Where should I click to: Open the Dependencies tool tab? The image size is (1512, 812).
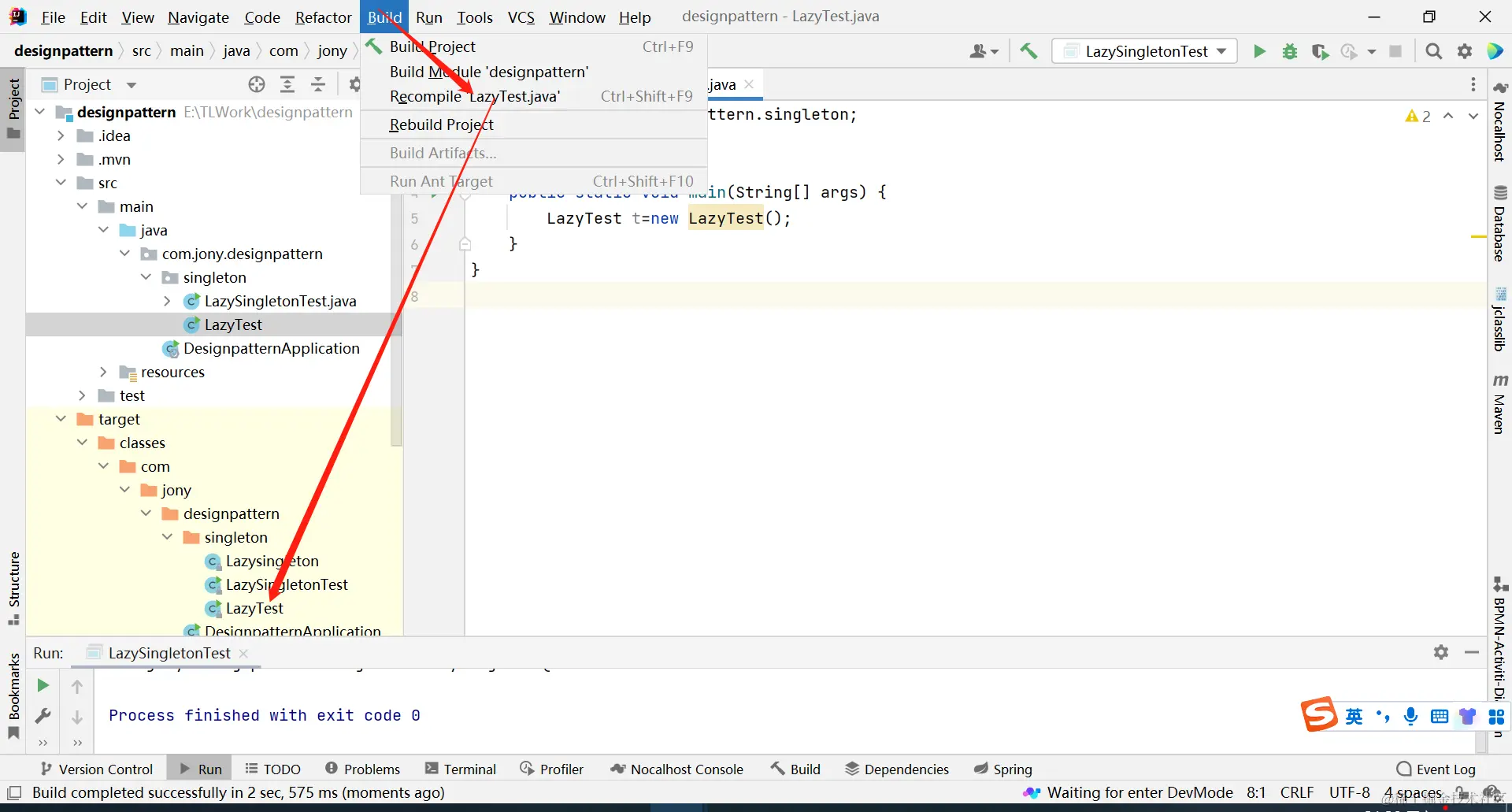(897, 769)
